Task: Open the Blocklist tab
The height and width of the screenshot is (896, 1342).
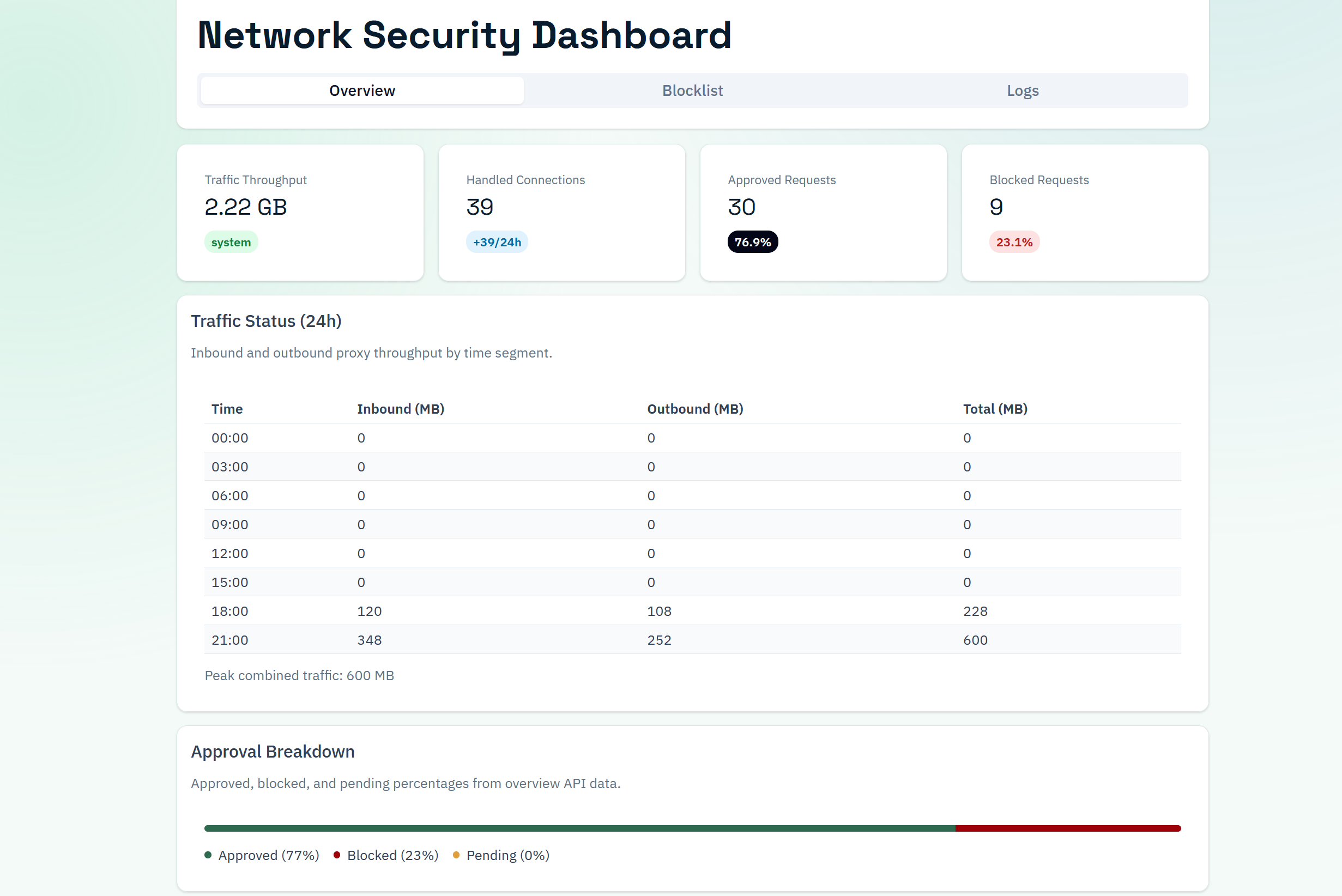Action: point(692,90)
